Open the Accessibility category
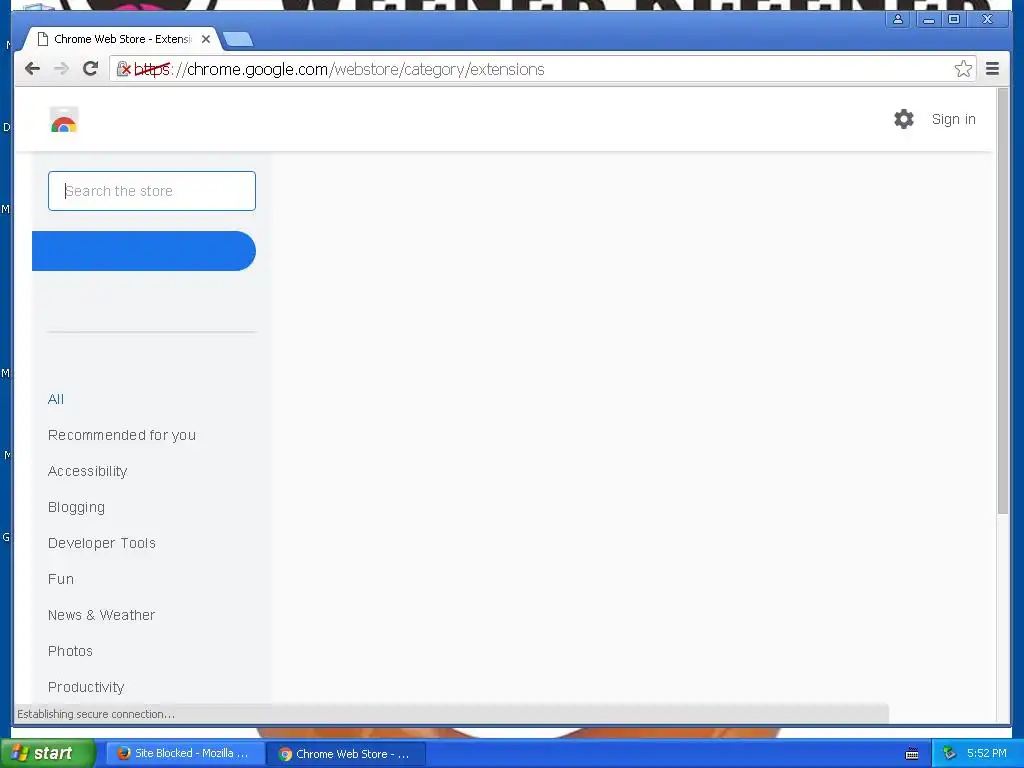The image size is (1024, 768). 88,471
